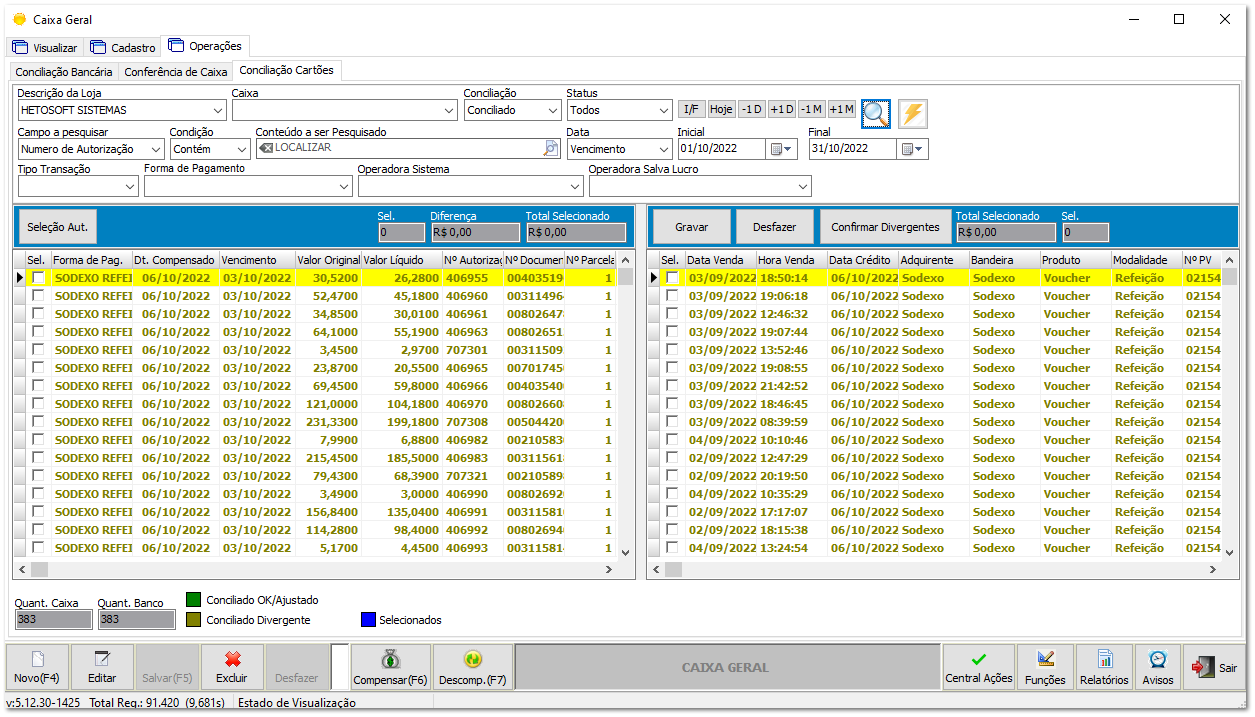
Task: Expand the Descrição da Loja dropdown
Action: pos(218,110)
